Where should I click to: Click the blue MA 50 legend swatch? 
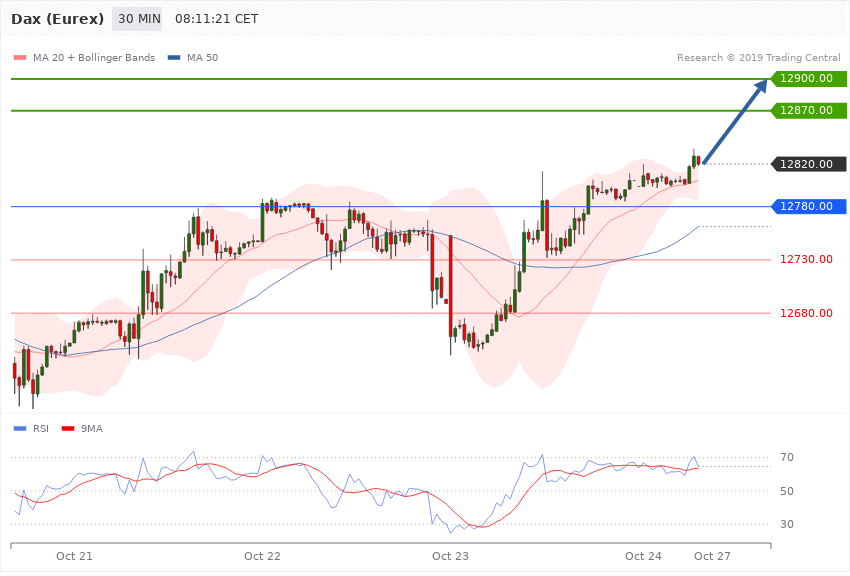coord(174,57)
